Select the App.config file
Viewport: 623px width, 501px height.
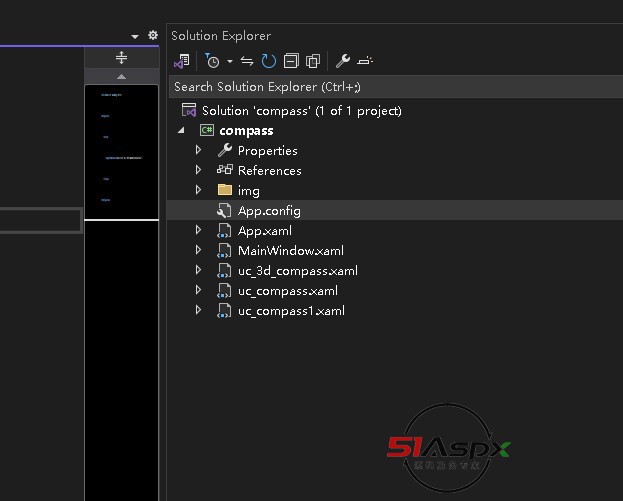[268, 211]
